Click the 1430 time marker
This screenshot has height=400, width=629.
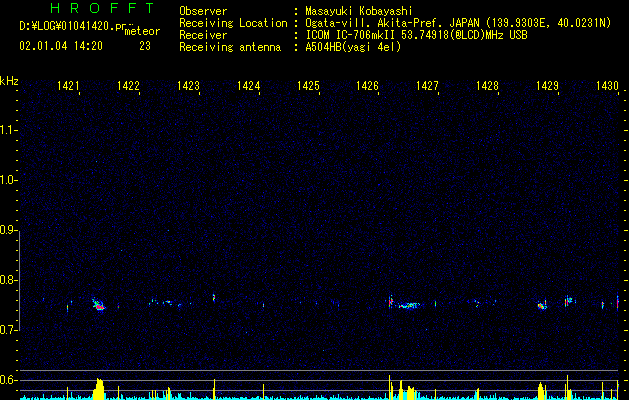607,86
